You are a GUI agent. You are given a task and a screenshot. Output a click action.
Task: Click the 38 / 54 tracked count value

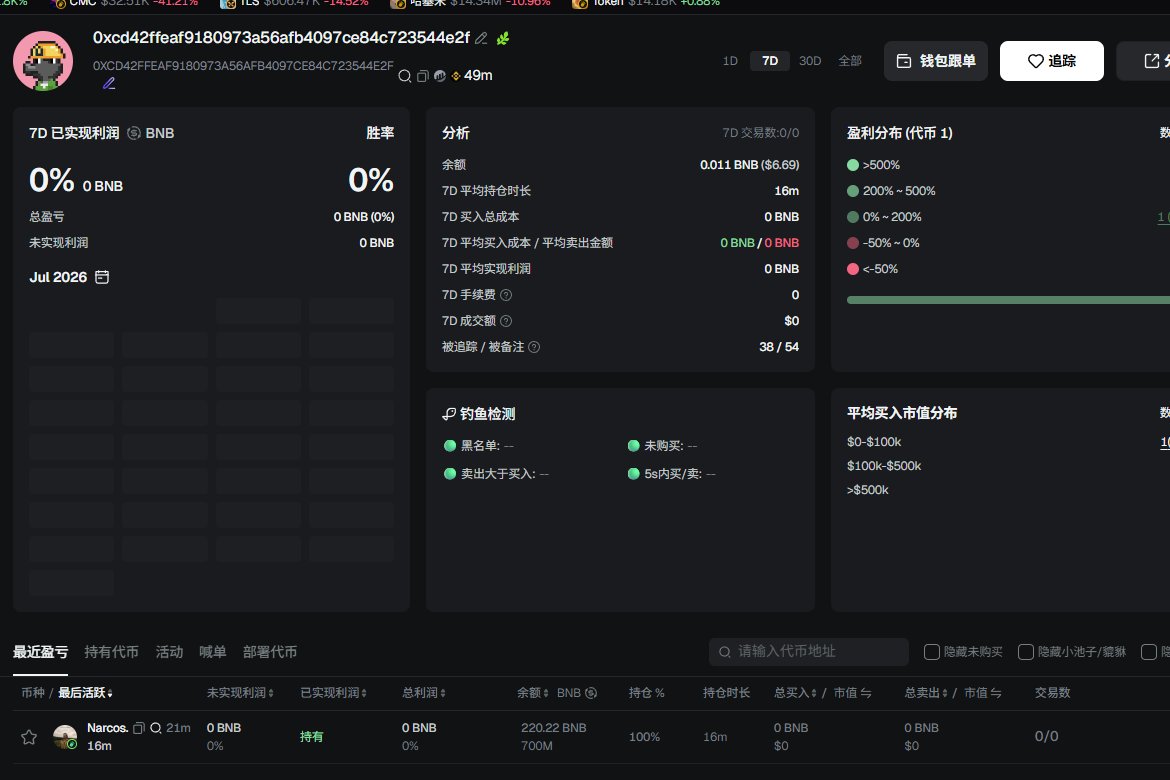[779, 347]
